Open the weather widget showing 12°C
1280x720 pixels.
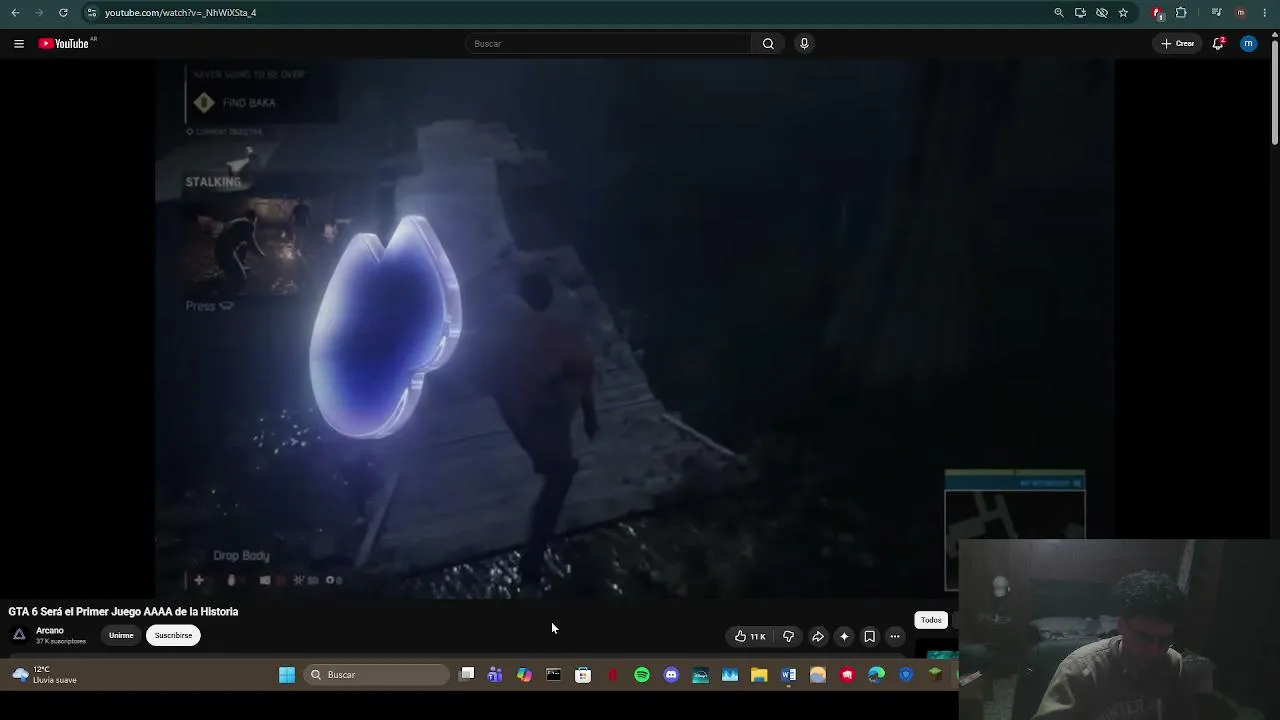click(44, 675)
